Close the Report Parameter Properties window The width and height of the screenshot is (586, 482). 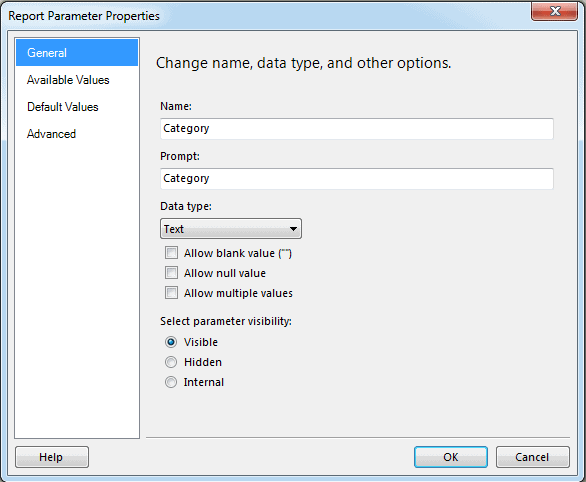[555, 12]
